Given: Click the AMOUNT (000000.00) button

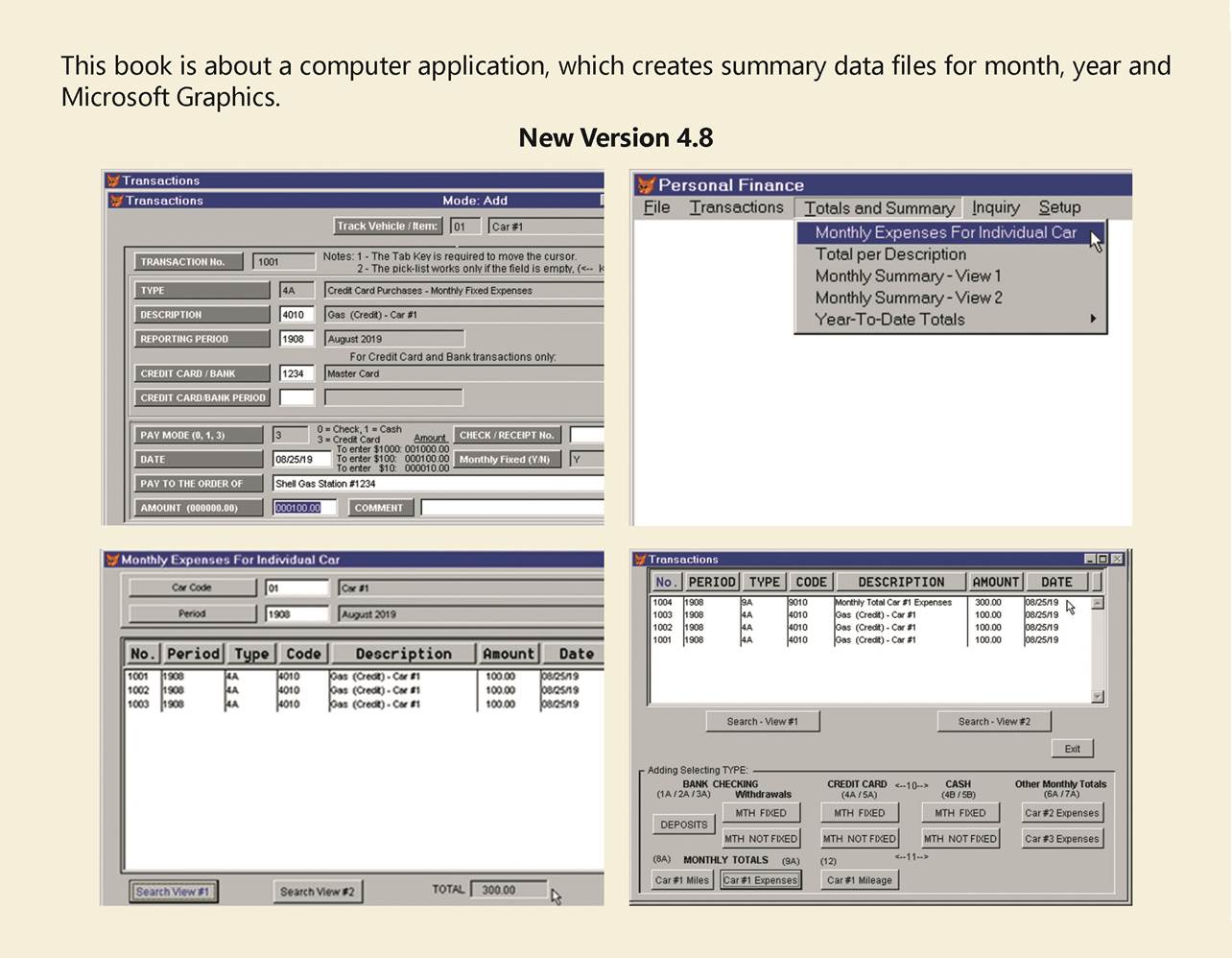Looking at the screenshot, I should pyautogui.click(x=198, y=508).
